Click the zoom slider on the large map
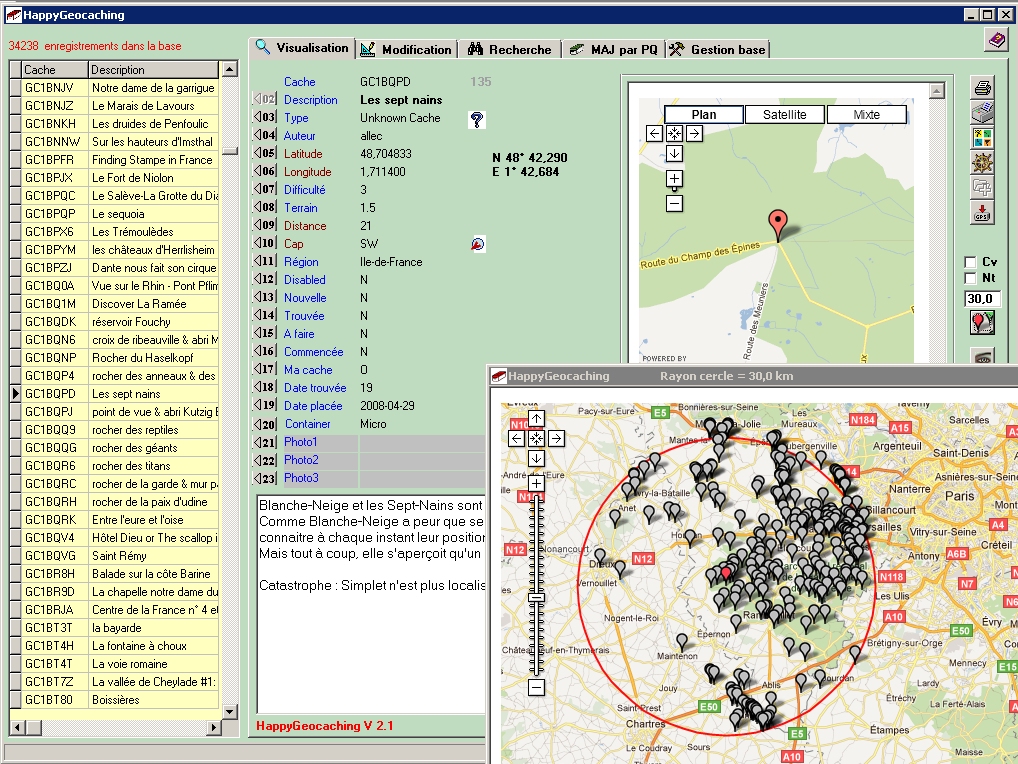This screenshot has width=1018, height=764. (x=537, y=597)
